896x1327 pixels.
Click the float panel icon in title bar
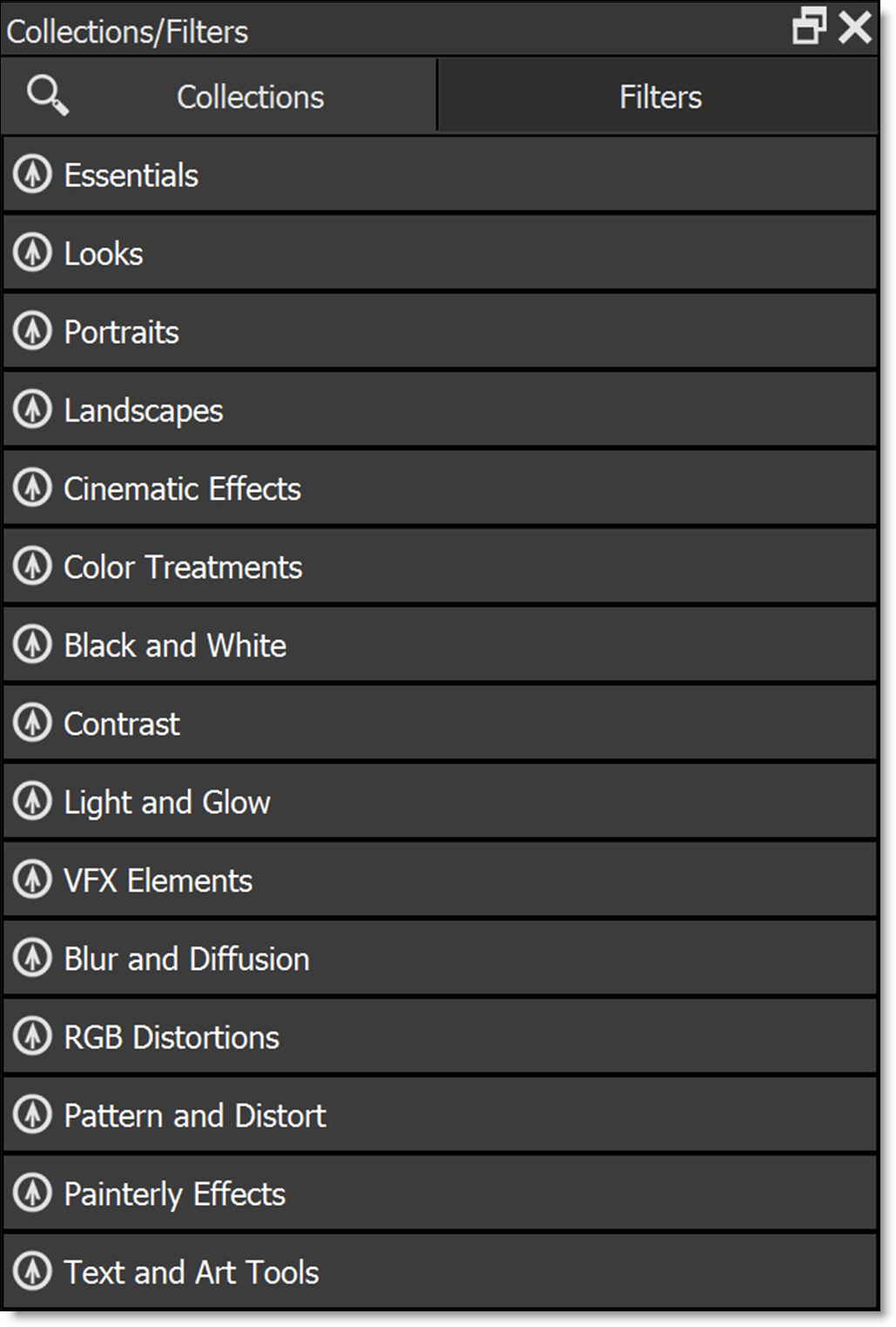[x=809, y=27]
